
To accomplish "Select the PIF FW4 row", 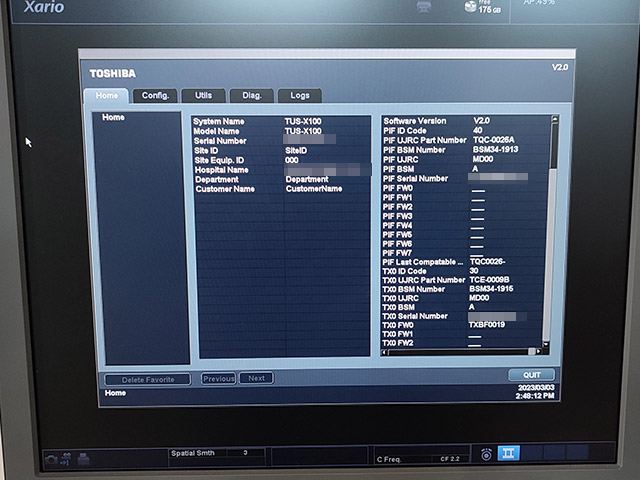I will pyautogui.click(x=464, y=225).
